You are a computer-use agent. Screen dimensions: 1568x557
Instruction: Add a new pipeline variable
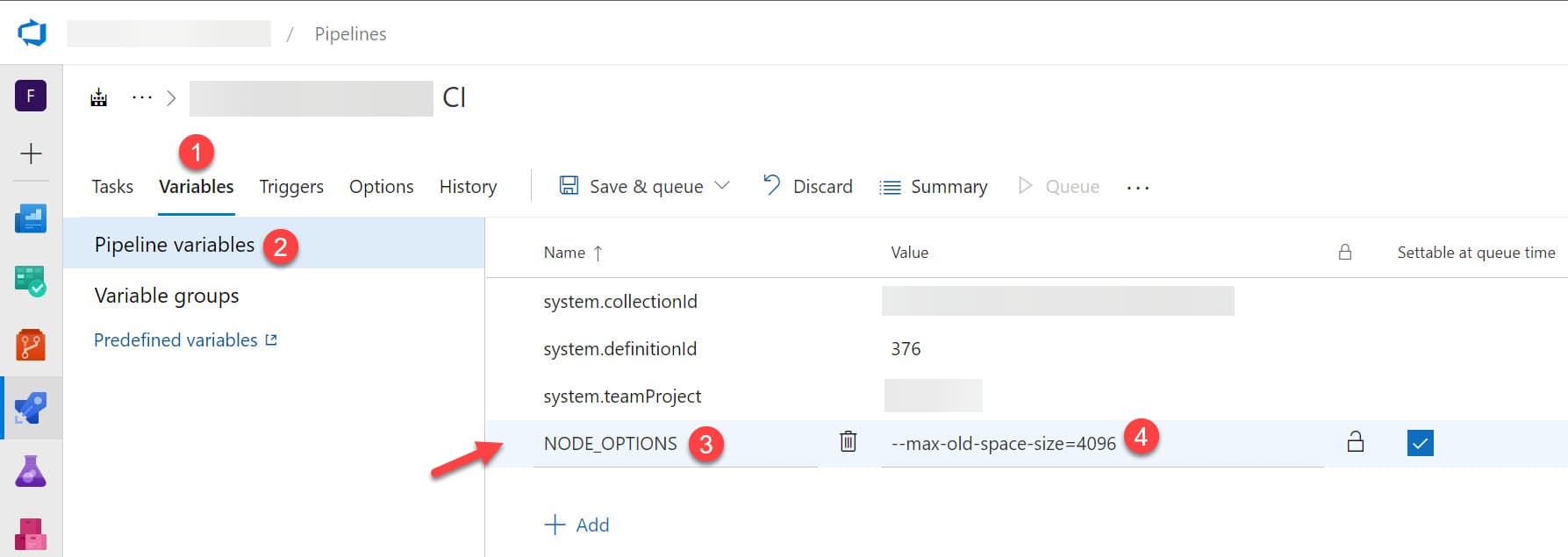tap(577, 525)
